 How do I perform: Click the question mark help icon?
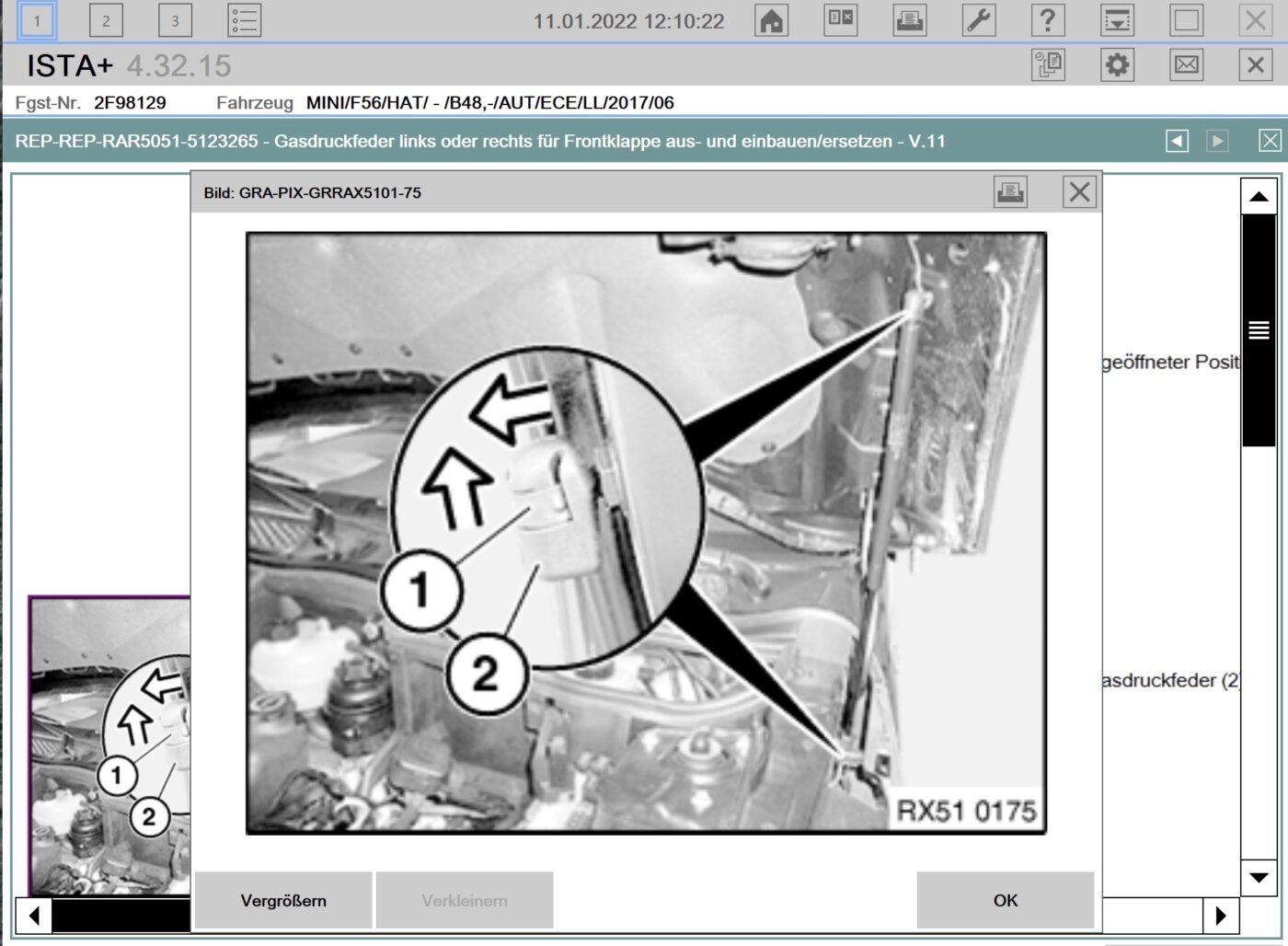[1048, 20]
